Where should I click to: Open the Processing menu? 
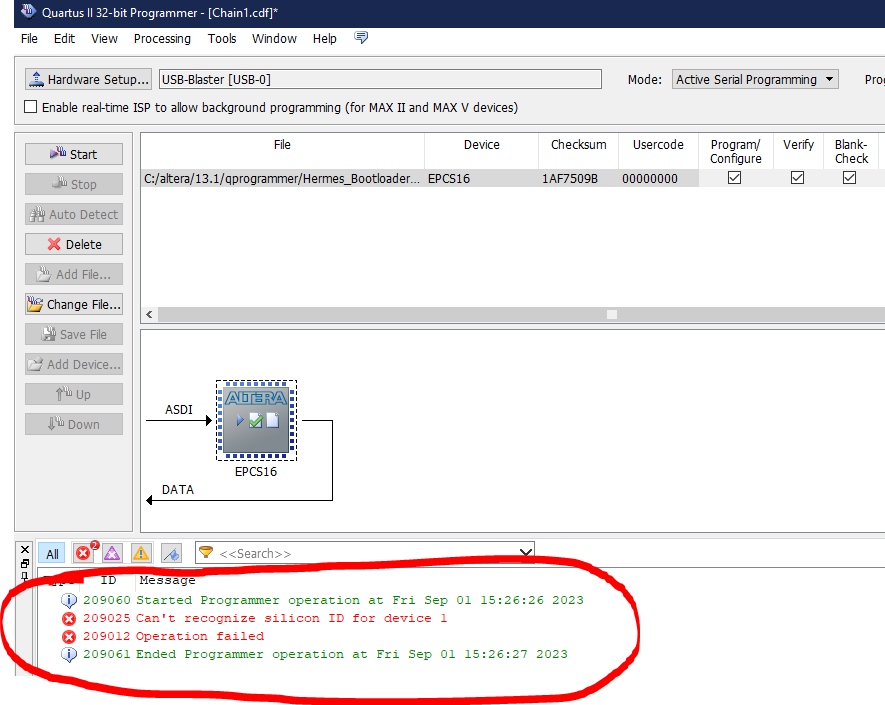pos(162,38)
